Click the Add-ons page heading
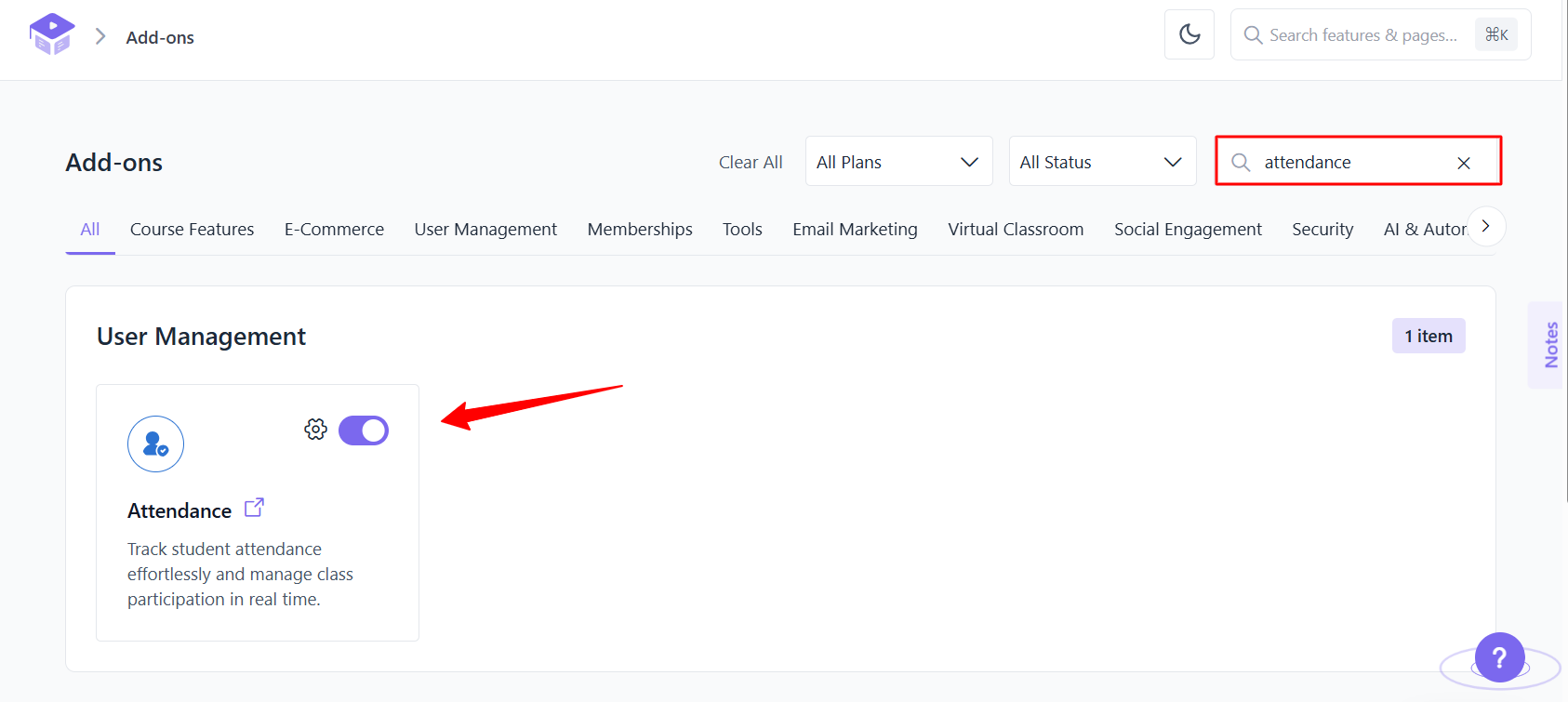The width and height of the screenshot is (1568, 702). 114,163
